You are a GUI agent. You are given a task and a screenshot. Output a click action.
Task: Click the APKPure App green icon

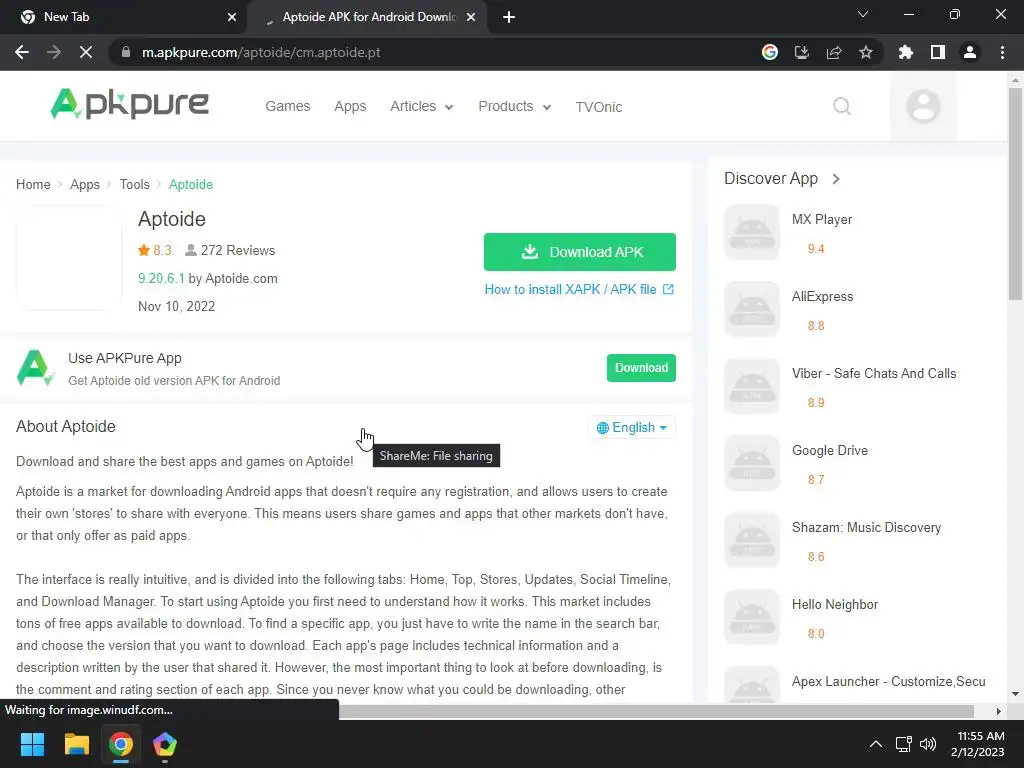point(34,368)
